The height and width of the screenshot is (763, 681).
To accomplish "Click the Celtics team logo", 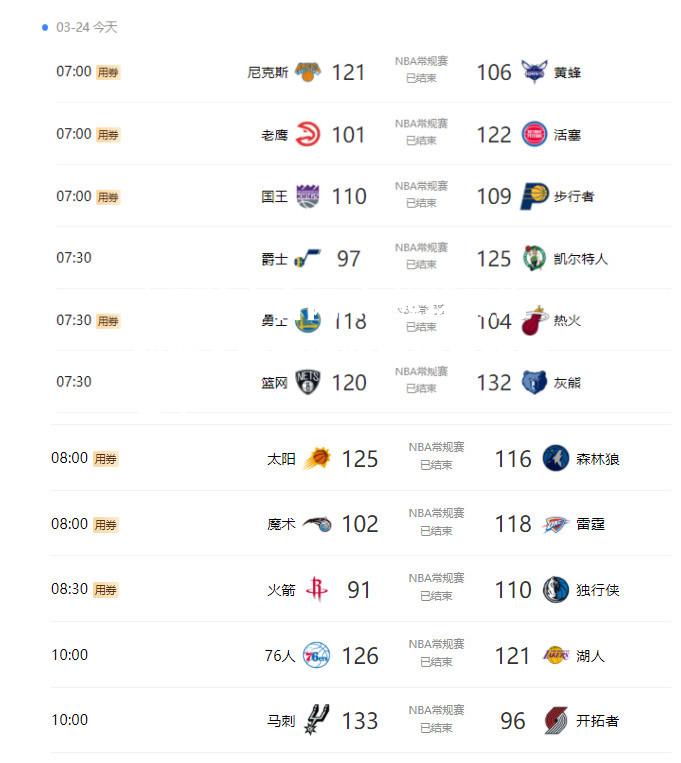I will click(534, 258).
